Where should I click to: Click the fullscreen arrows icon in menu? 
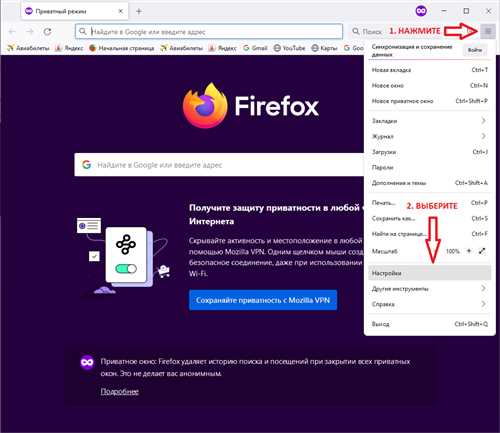[482, 251]
